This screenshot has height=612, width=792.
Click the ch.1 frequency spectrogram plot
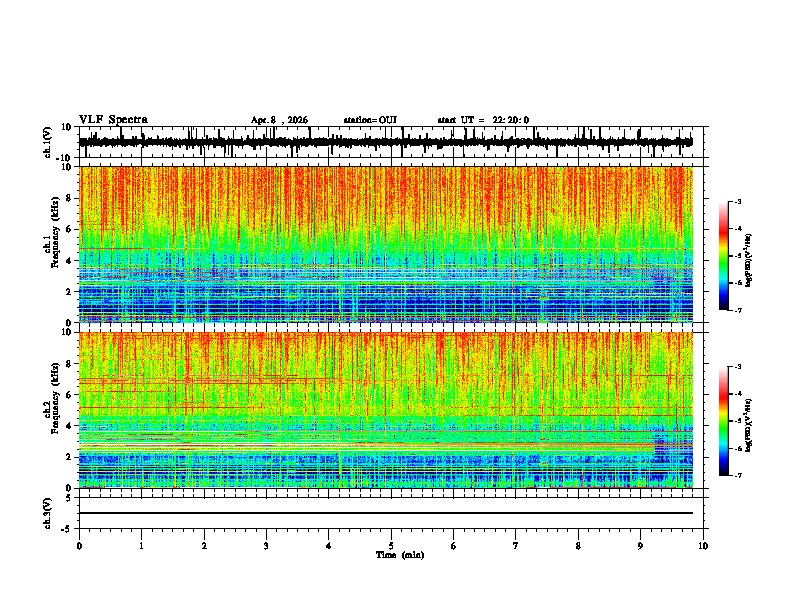click(x=386, y=244)
